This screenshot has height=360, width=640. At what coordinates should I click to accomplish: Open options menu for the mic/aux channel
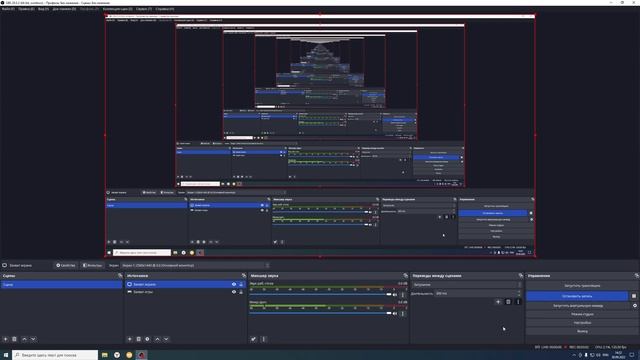pyautogui.click(x=402, y=313)
